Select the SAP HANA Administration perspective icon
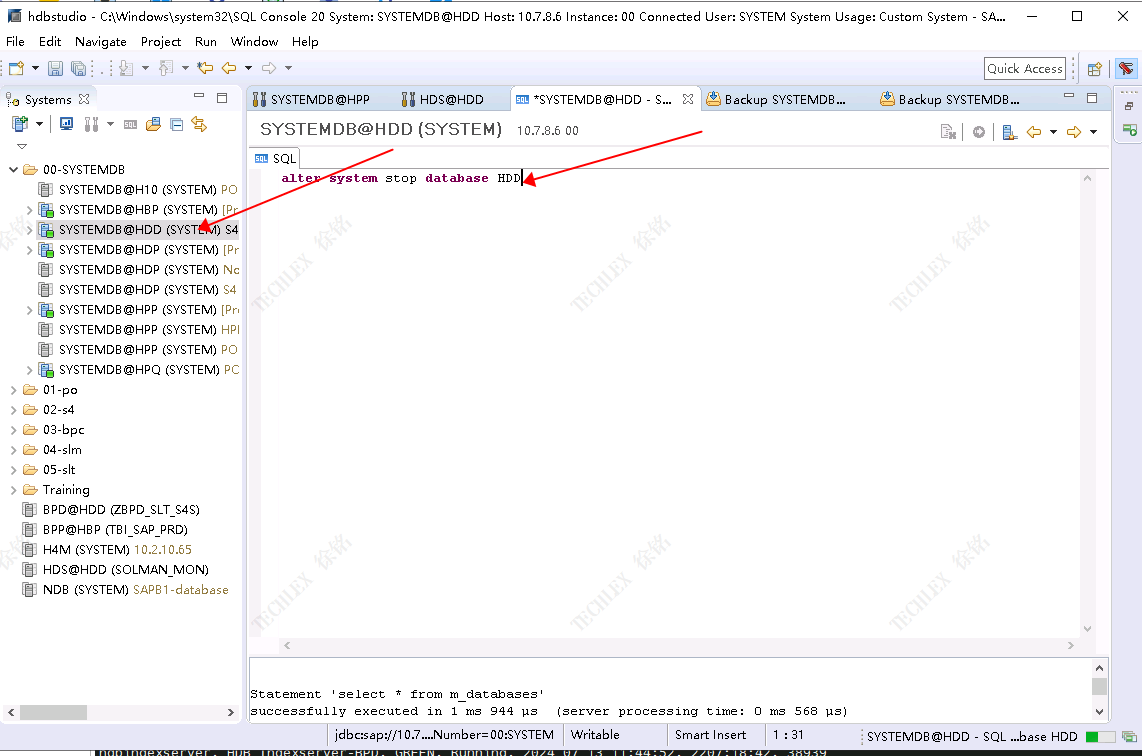Viewport: 1142px width, 756px height. pos(1126,68)
